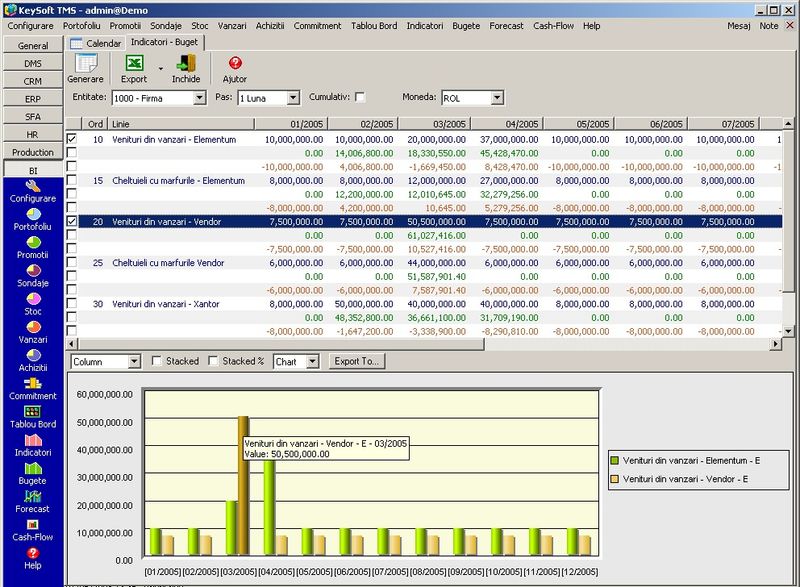Click Note in the menu bar
The width and height of the screenshot is (800, 587).
[768, 25]
